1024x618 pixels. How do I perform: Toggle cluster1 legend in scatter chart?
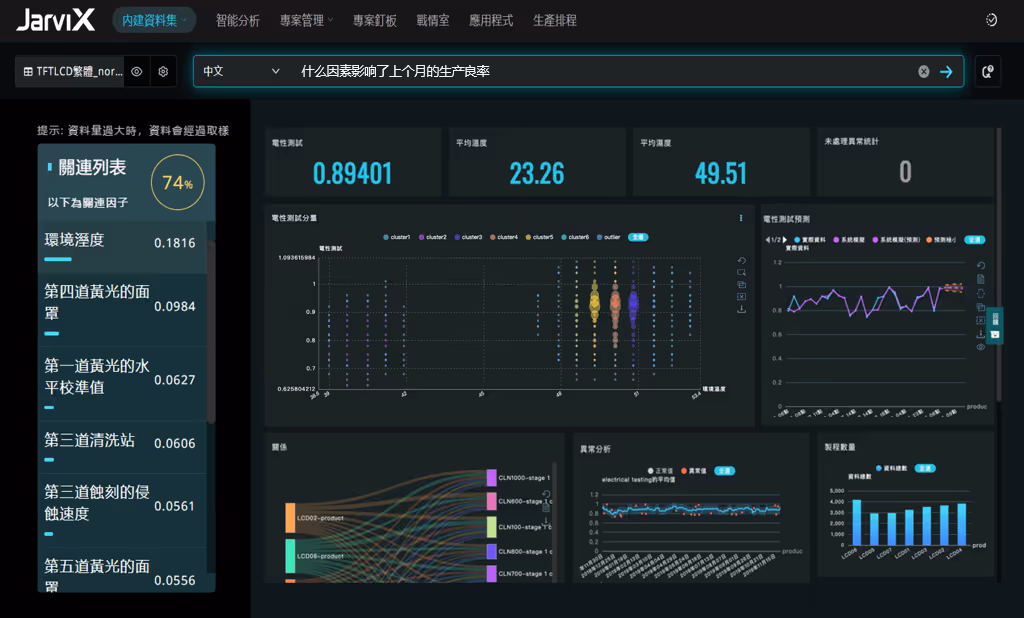click(396, 237)
